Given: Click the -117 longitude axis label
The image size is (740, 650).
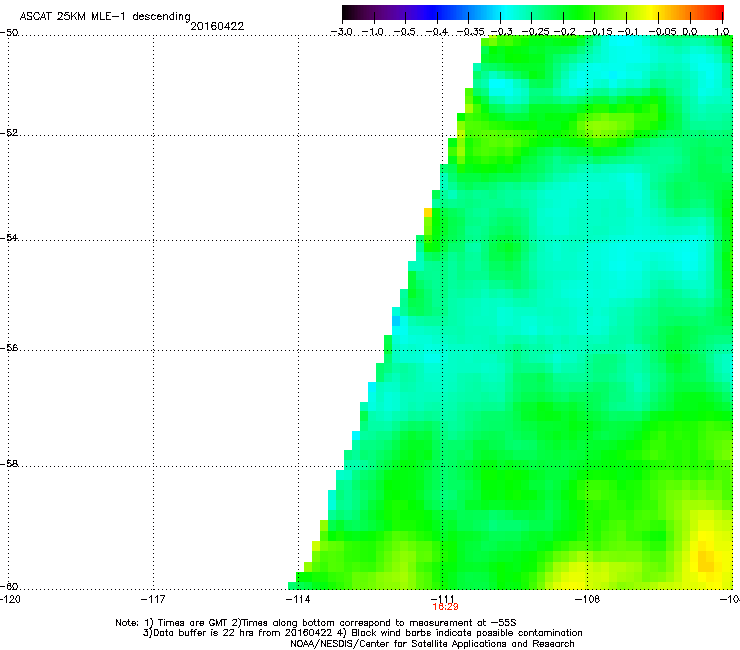Looking at the screenshot, I should click(x=153, y=599).
